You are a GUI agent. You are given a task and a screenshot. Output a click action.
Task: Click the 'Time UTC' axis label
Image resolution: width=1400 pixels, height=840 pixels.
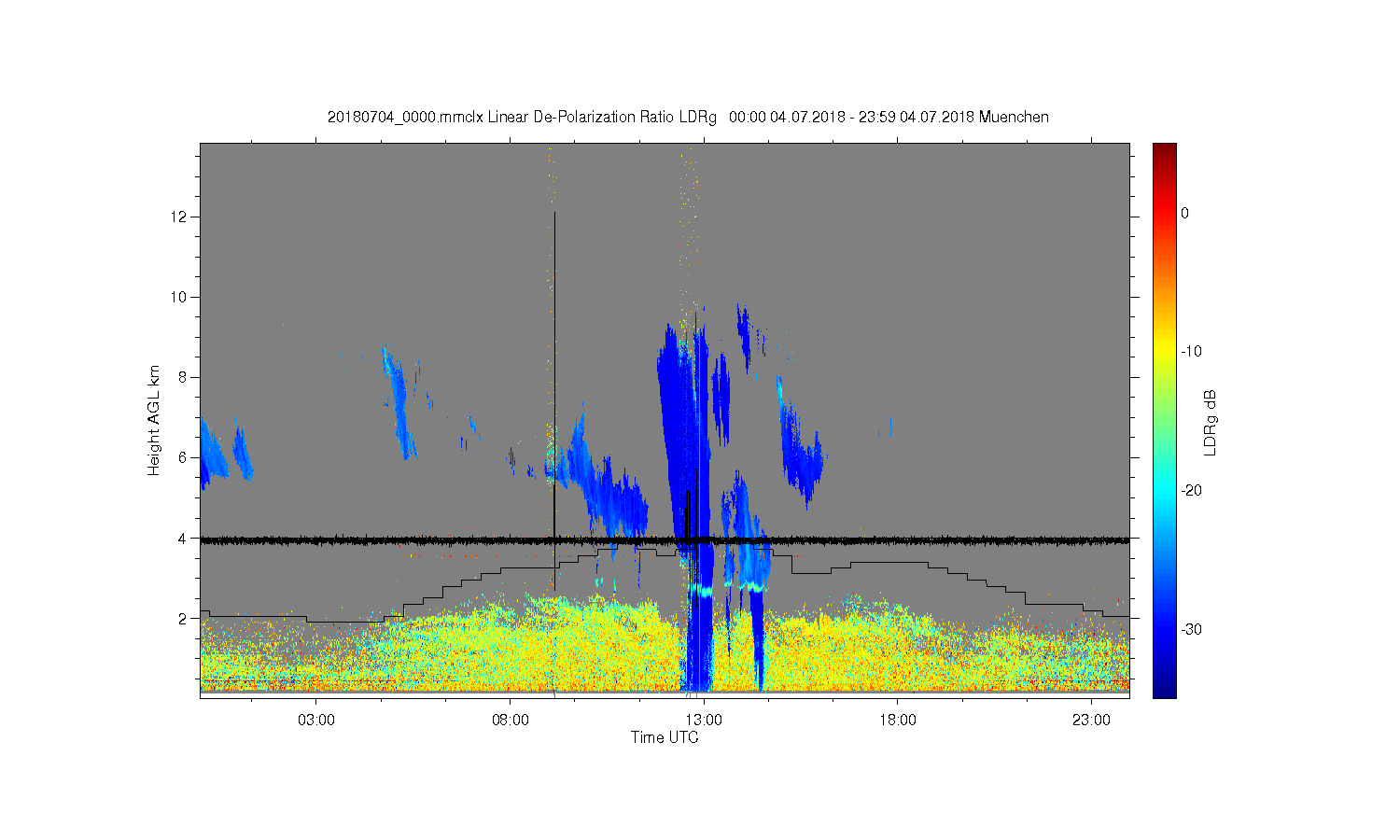click(x=665, y=737)
